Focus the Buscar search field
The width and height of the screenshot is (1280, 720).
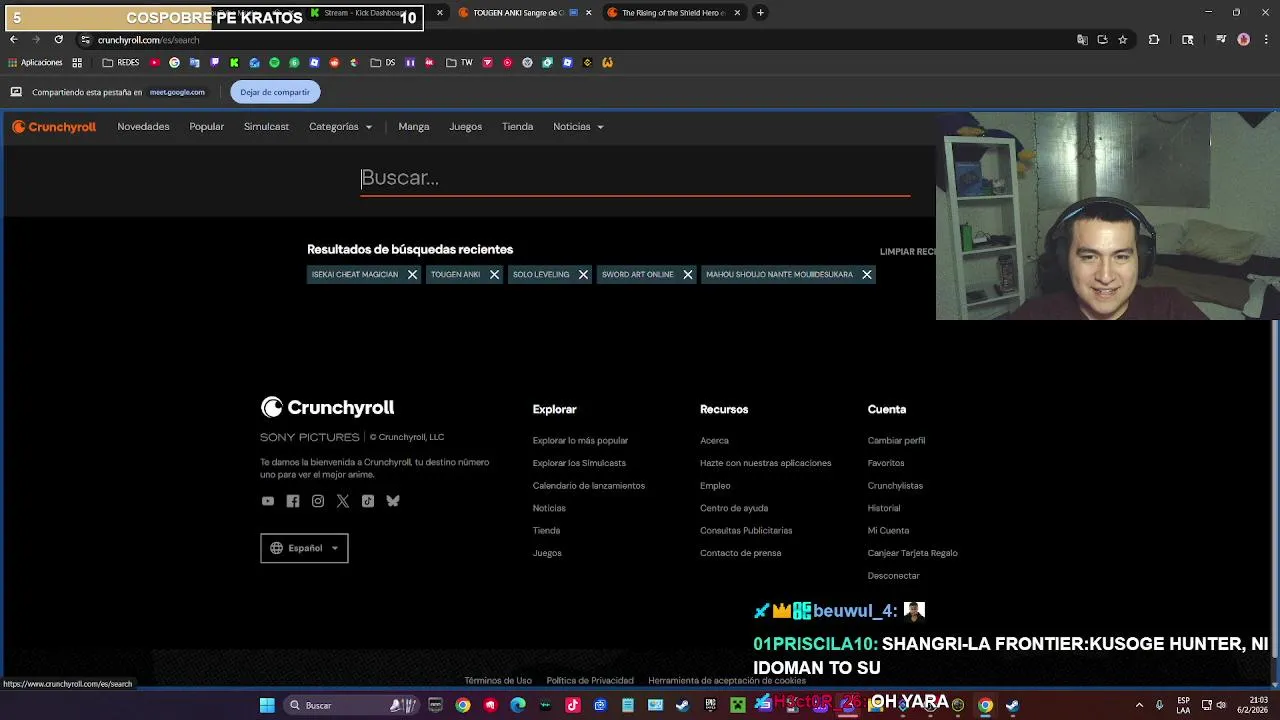(x=635, y=178)
